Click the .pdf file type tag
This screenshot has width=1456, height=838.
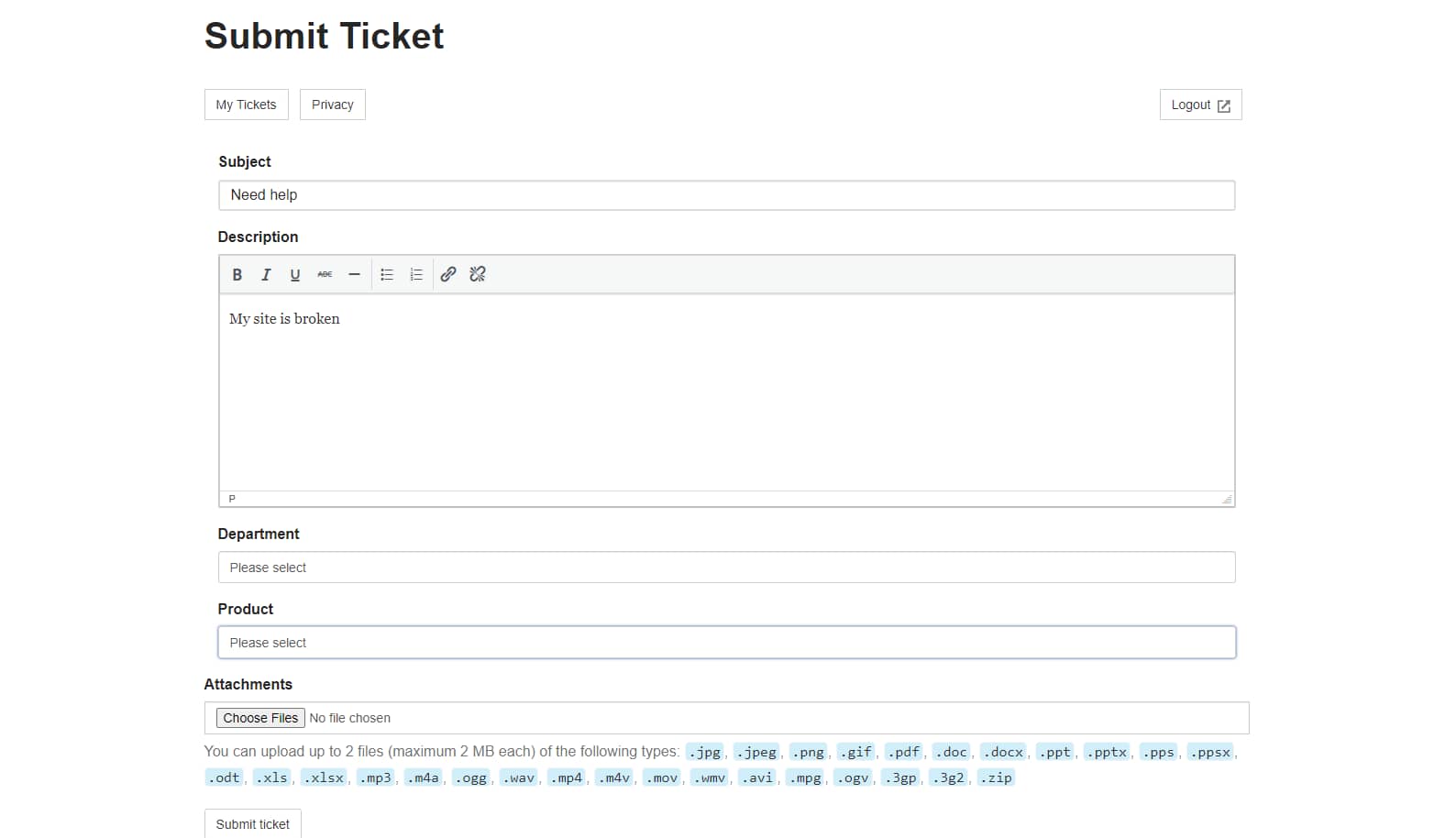coord(903,752)
